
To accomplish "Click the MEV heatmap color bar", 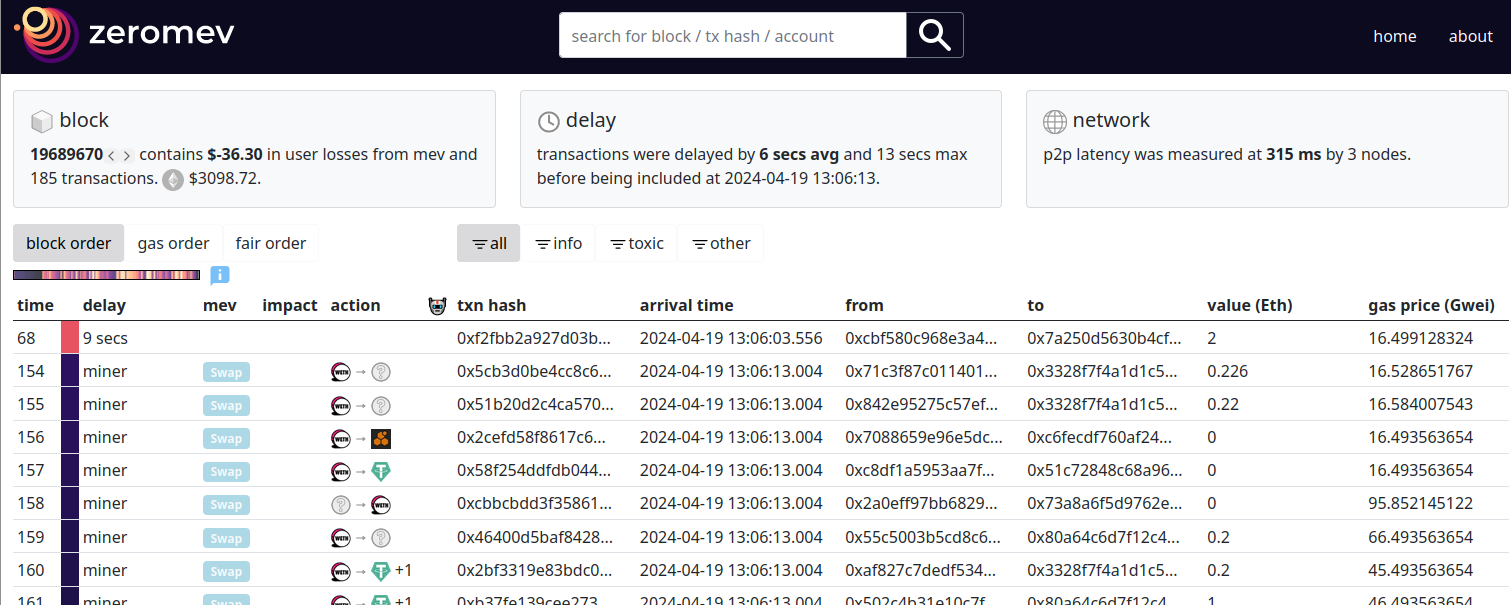I will pos(106,275).
